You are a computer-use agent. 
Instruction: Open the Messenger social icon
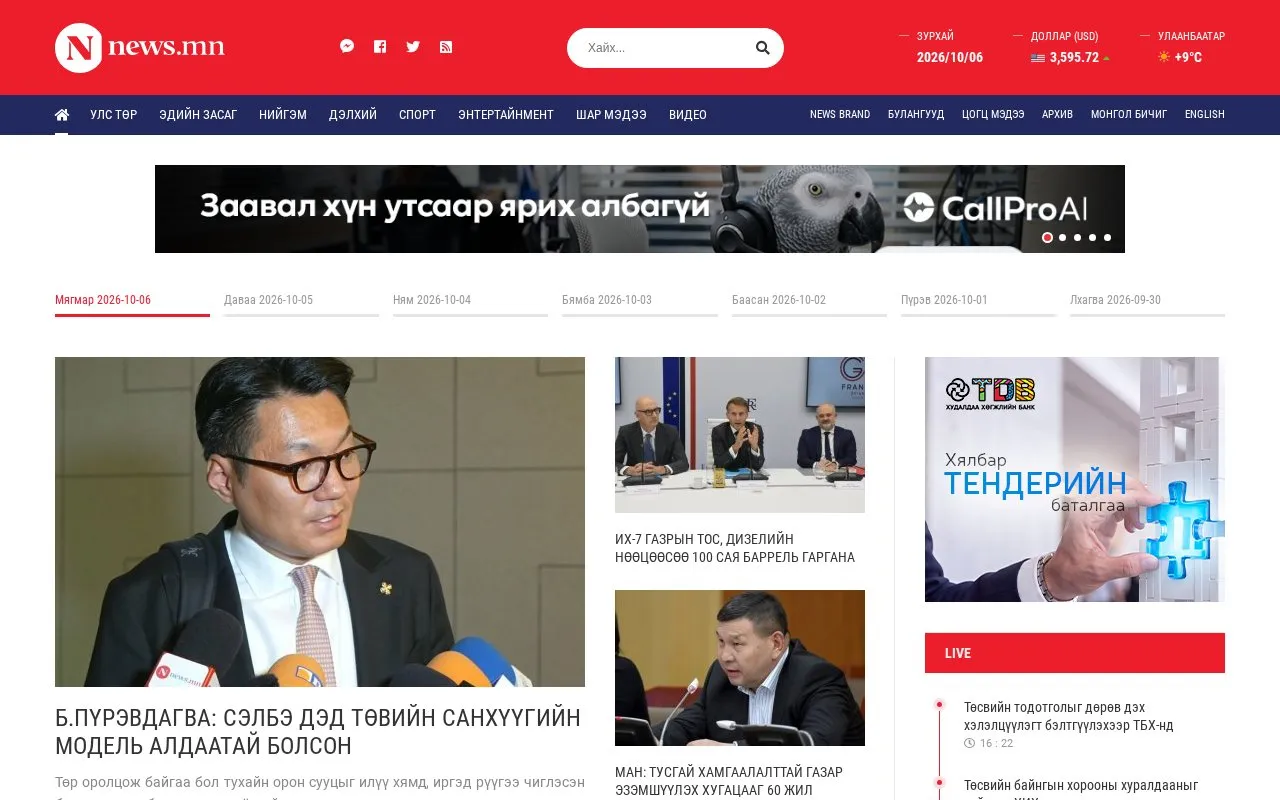tap(347, 46)
